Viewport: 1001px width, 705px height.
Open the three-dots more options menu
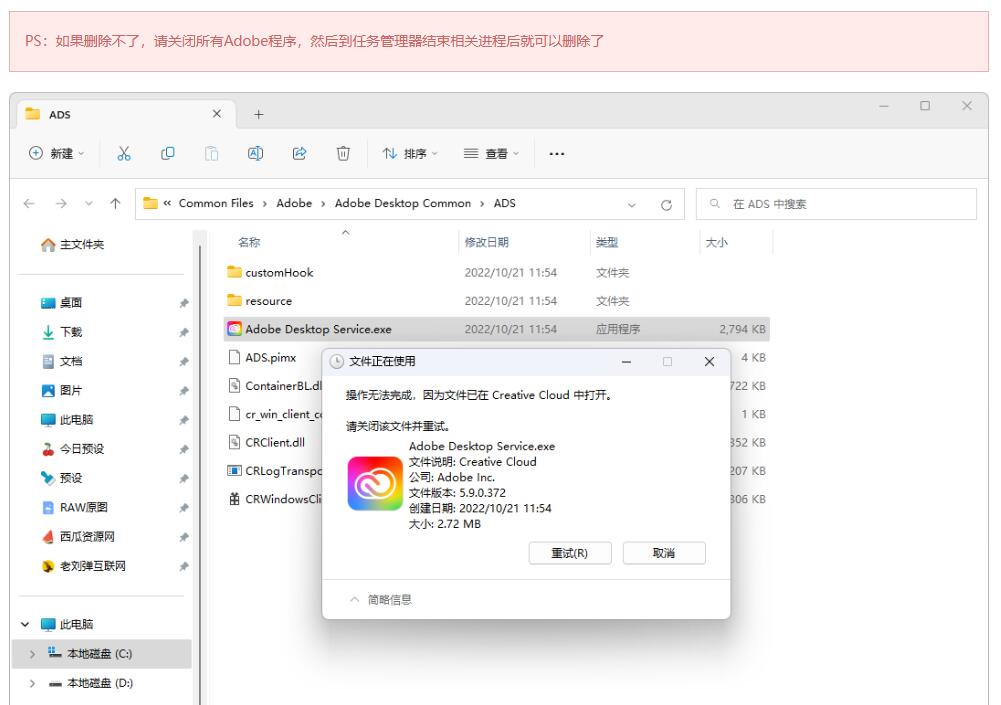(557, 153)
